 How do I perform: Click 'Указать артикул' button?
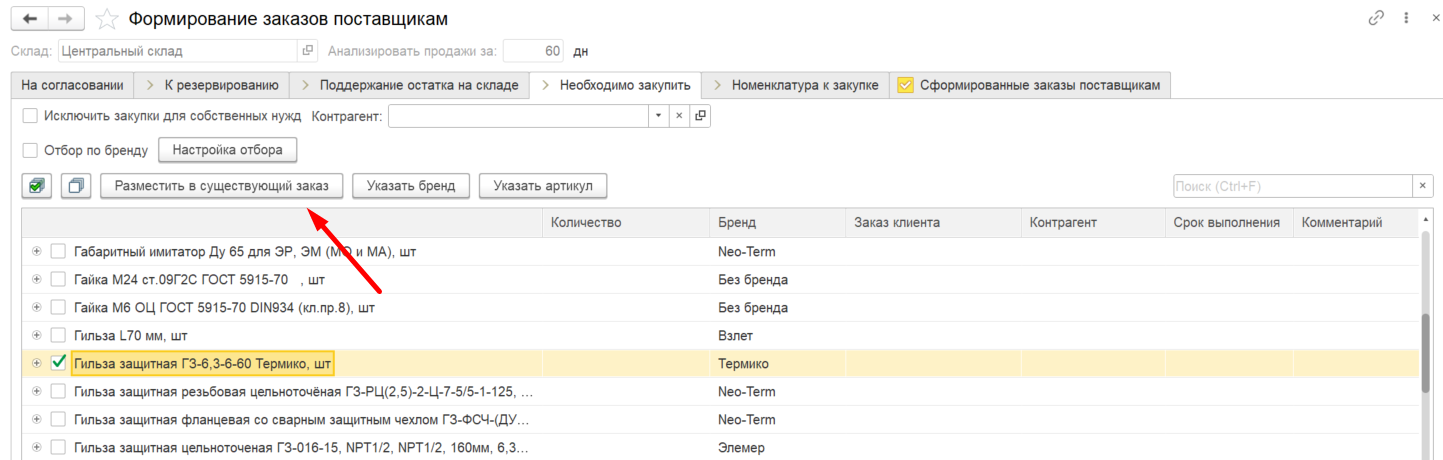click(x=543, y=186)
